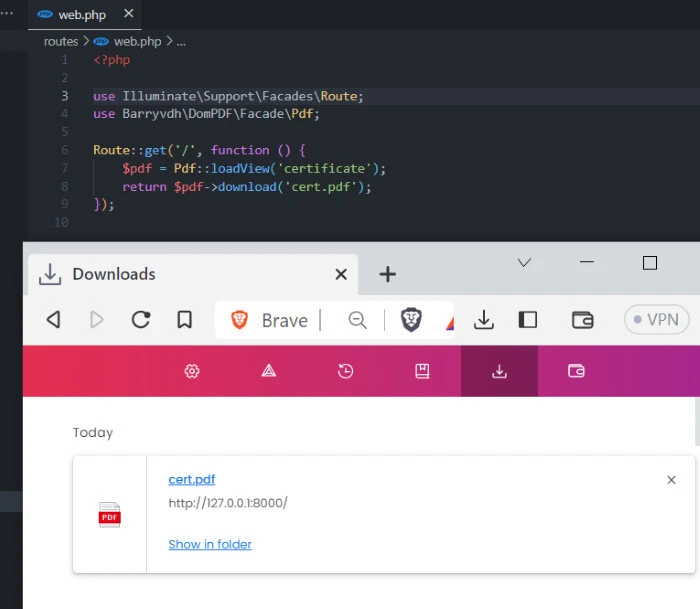The image size is (700, 609).
Task: Toggle the browser sidebar panel
Action: [528, 320]
